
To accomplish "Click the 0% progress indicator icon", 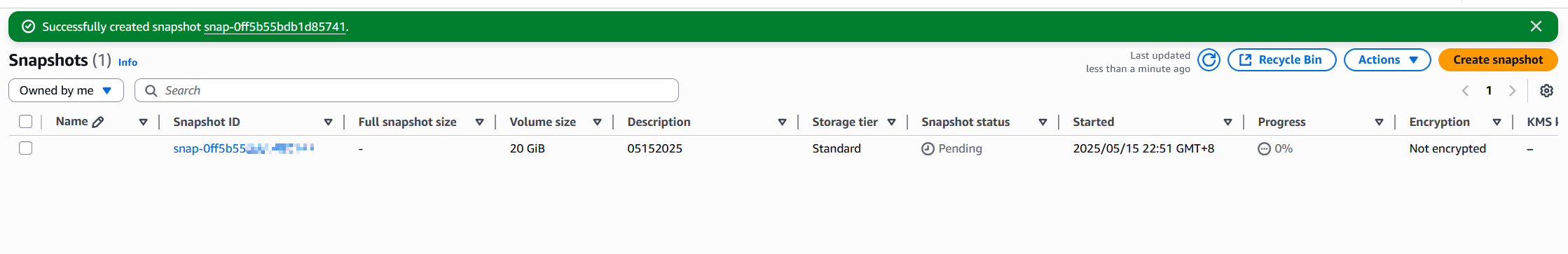I will [1264, 148].
